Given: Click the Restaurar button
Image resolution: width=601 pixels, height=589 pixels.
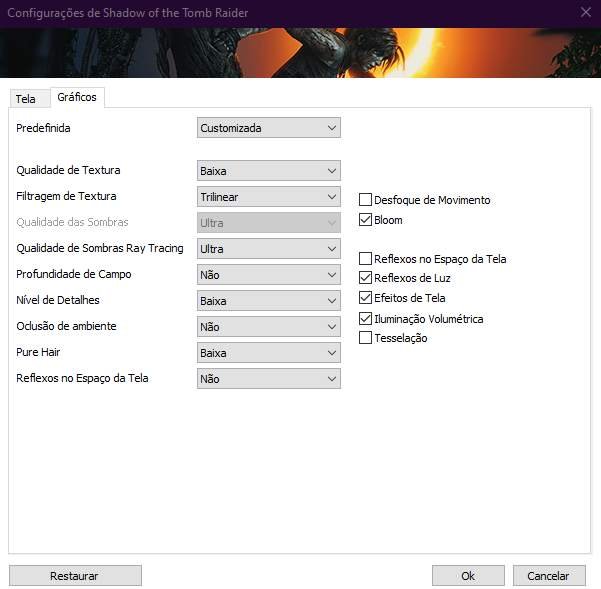Looking at the screenshot, I should coord(75,576).
